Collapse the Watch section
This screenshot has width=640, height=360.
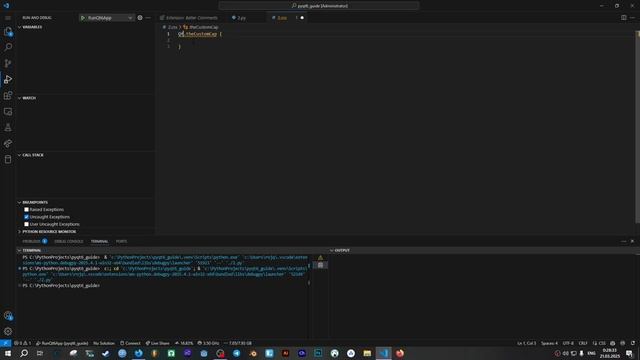[x=85, y=98]
